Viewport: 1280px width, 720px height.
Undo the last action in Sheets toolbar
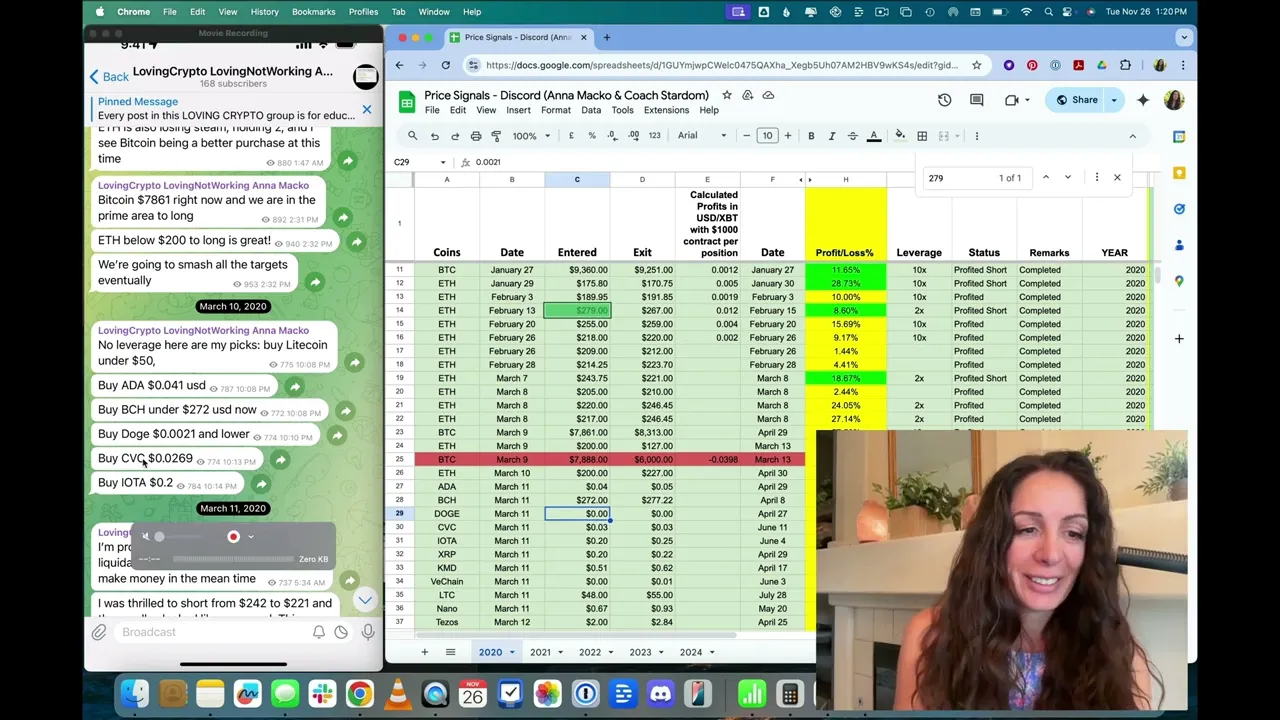(x=434, y=136)
